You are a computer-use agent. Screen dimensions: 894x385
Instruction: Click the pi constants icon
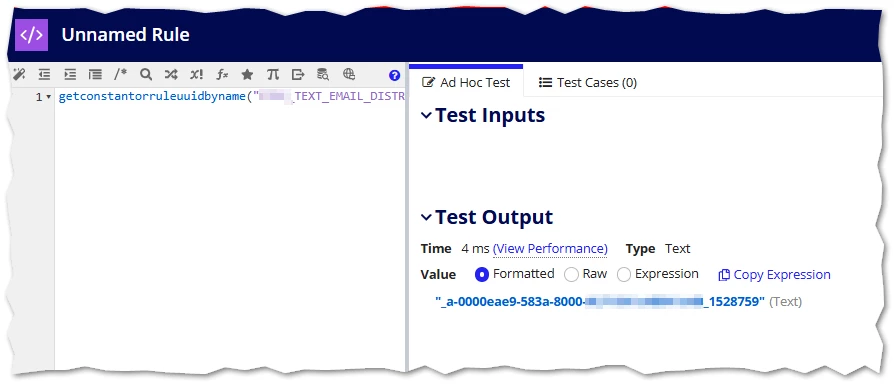[x=273, y=74]
